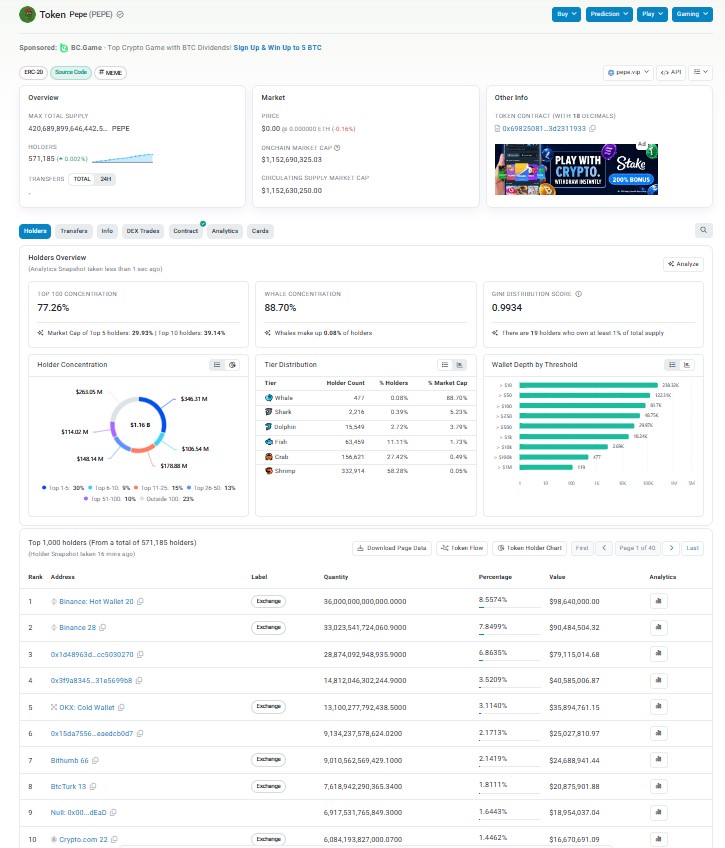Open analytics for OKX: Cold Wallet

pos(659,706)
